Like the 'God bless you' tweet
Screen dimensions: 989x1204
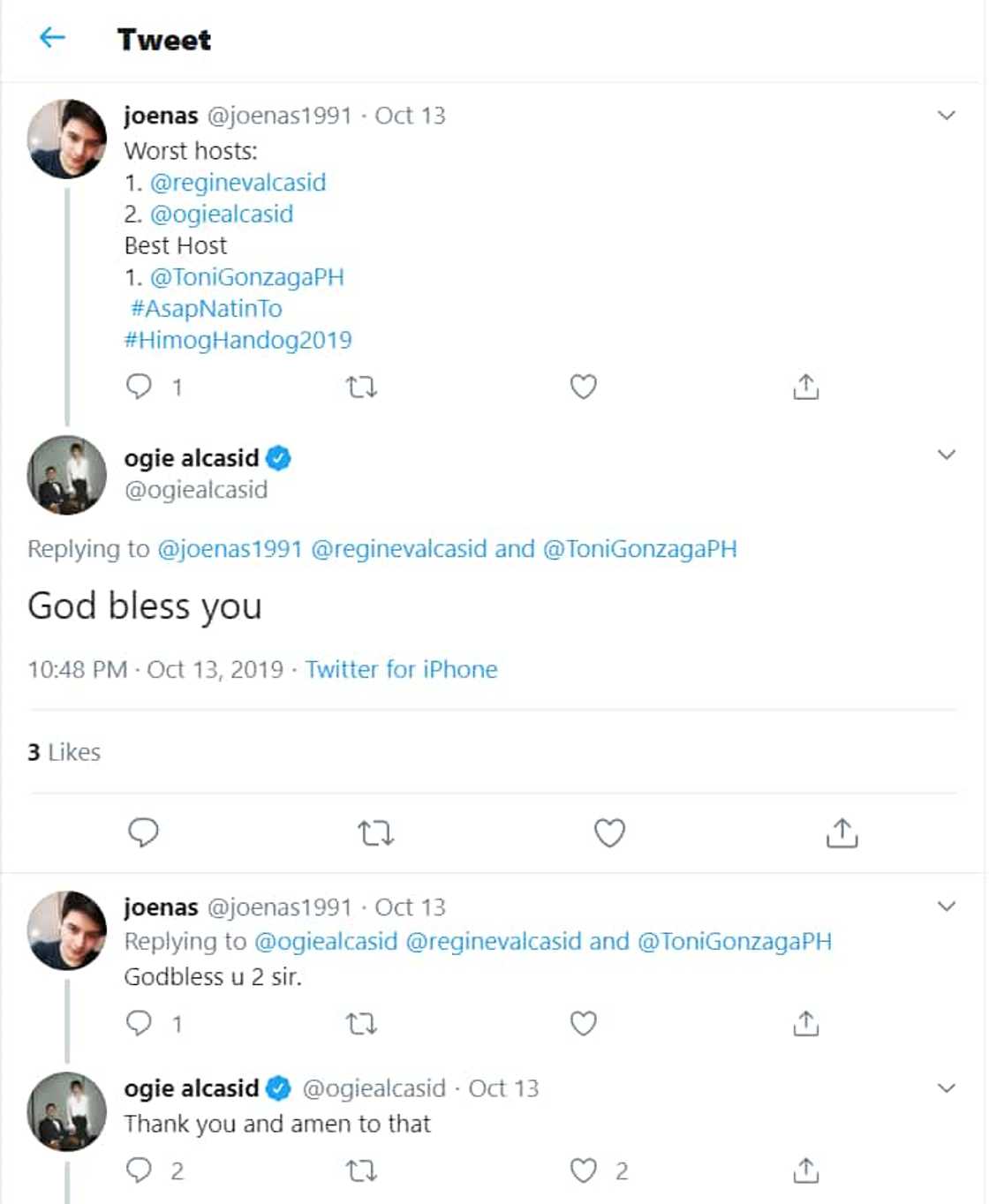point(608,831)
